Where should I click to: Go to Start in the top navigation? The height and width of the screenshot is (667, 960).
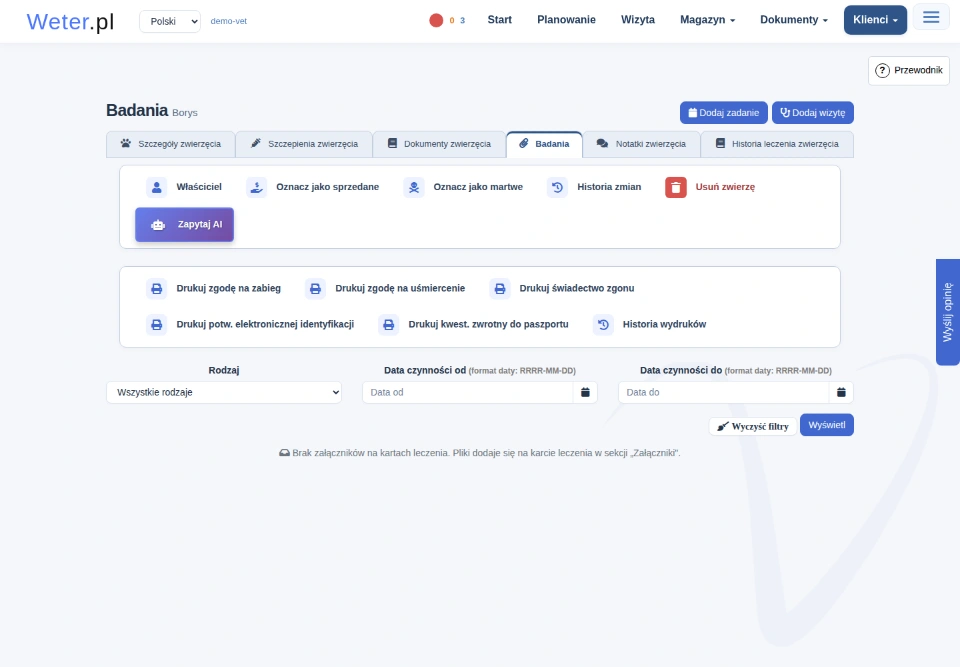click(x=500, y=20)
